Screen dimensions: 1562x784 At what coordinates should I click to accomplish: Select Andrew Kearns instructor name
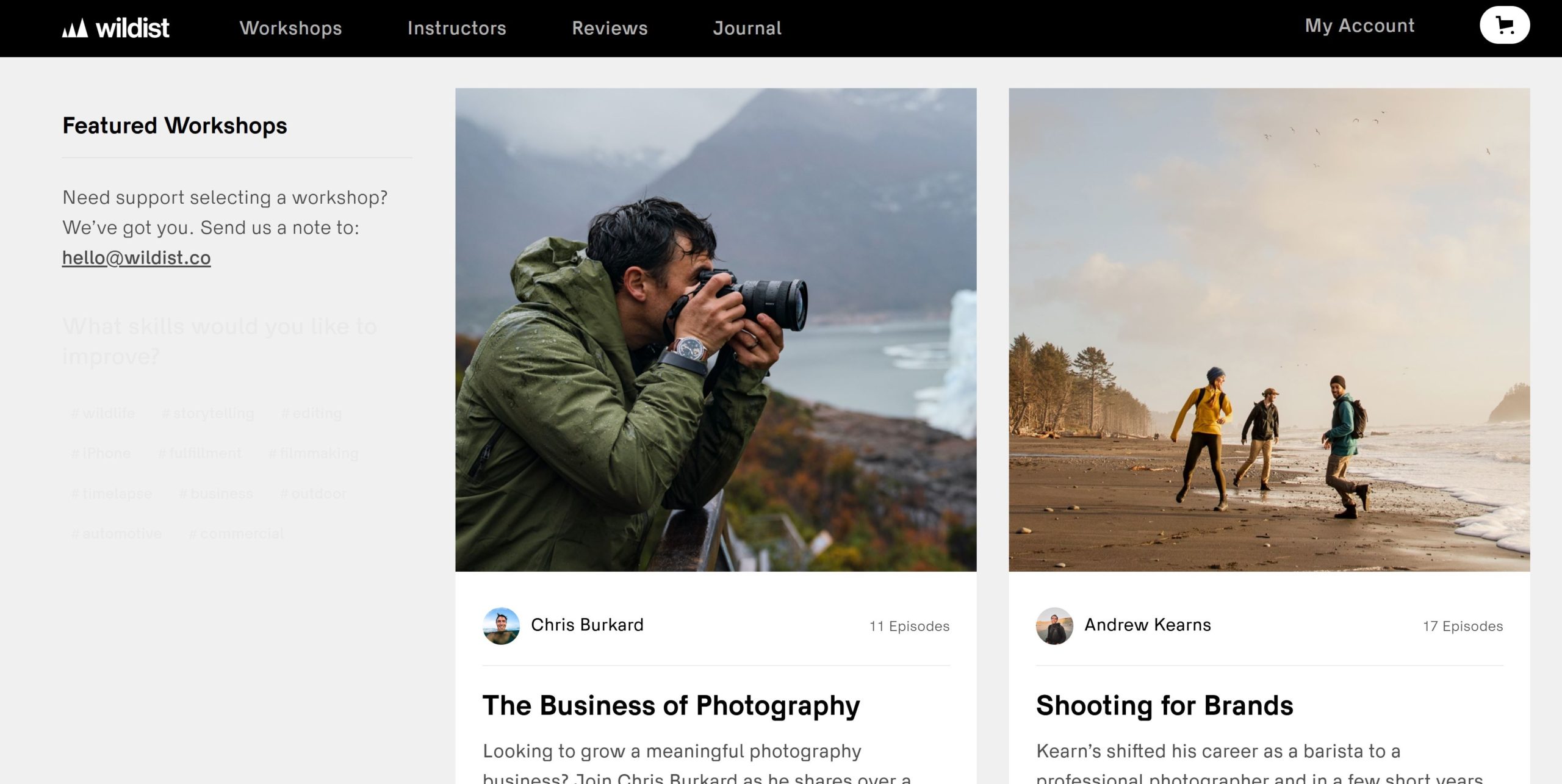[x=1148, y=625]
